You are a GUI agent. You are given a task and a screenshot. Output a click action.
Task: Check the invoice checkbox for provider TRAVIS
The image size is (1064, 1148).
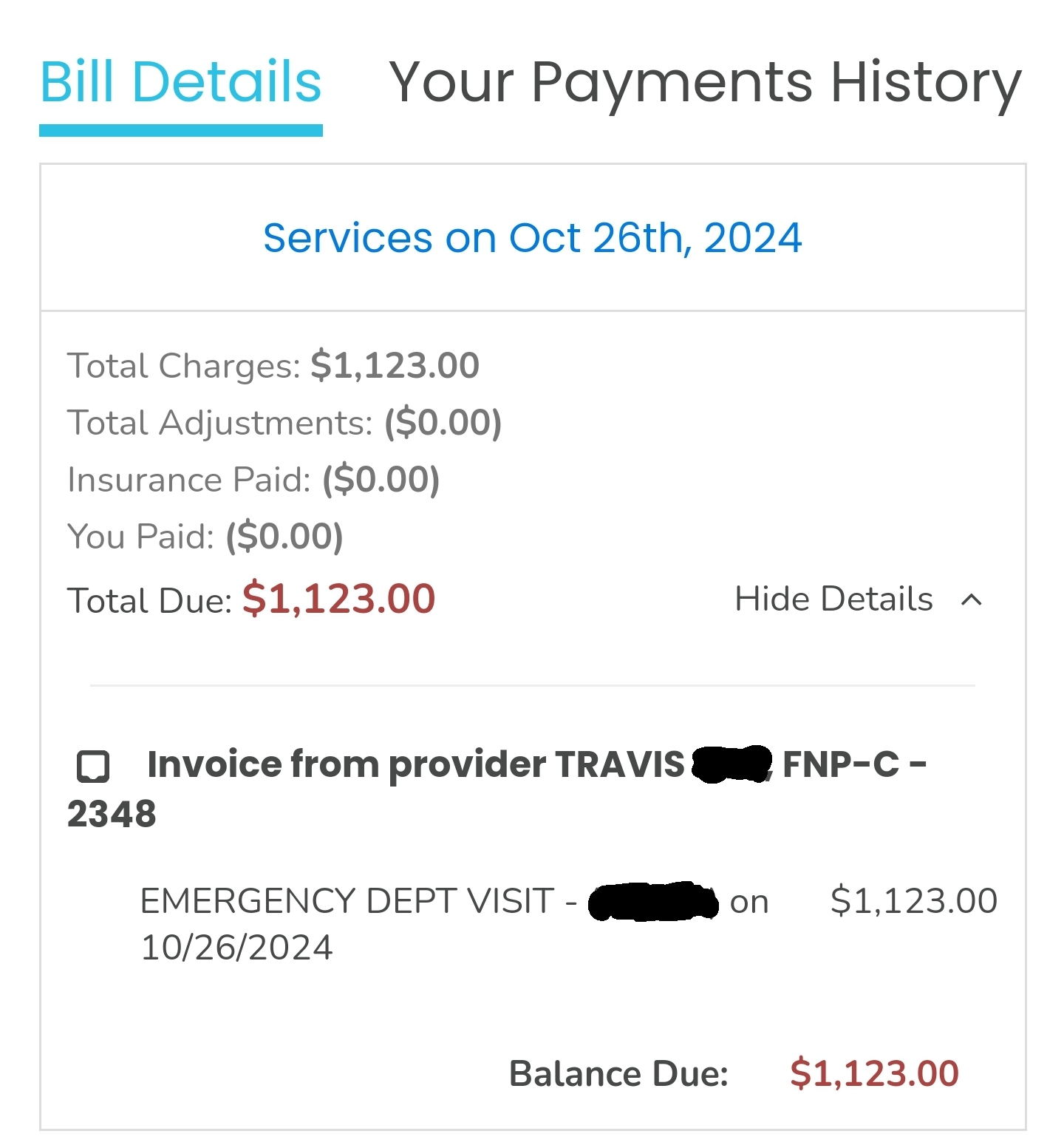[x=93, y=766]
